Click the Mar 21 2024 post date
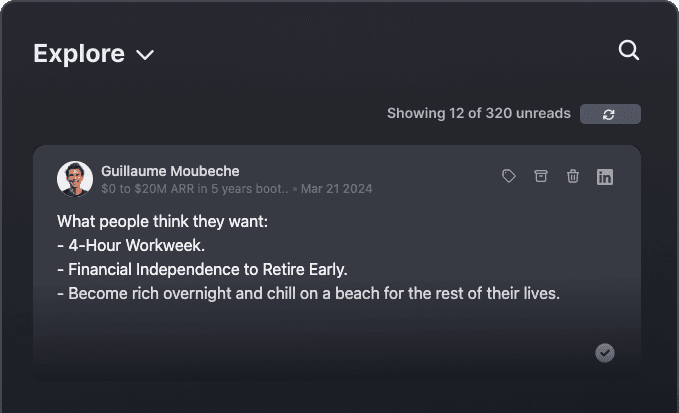This screenshot has height=413, width=679. pos(336,188)
